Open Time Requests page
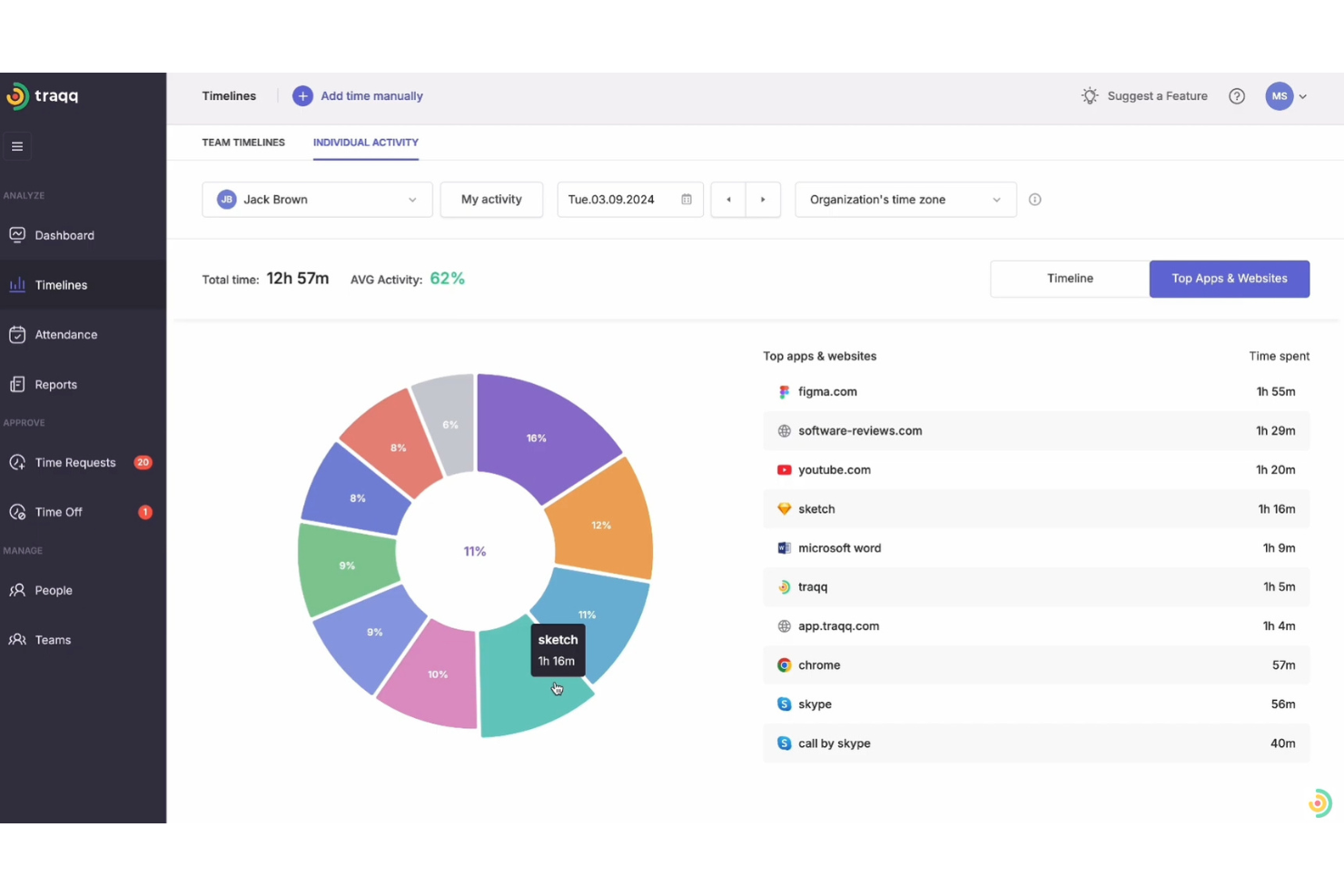 [75, 463]
